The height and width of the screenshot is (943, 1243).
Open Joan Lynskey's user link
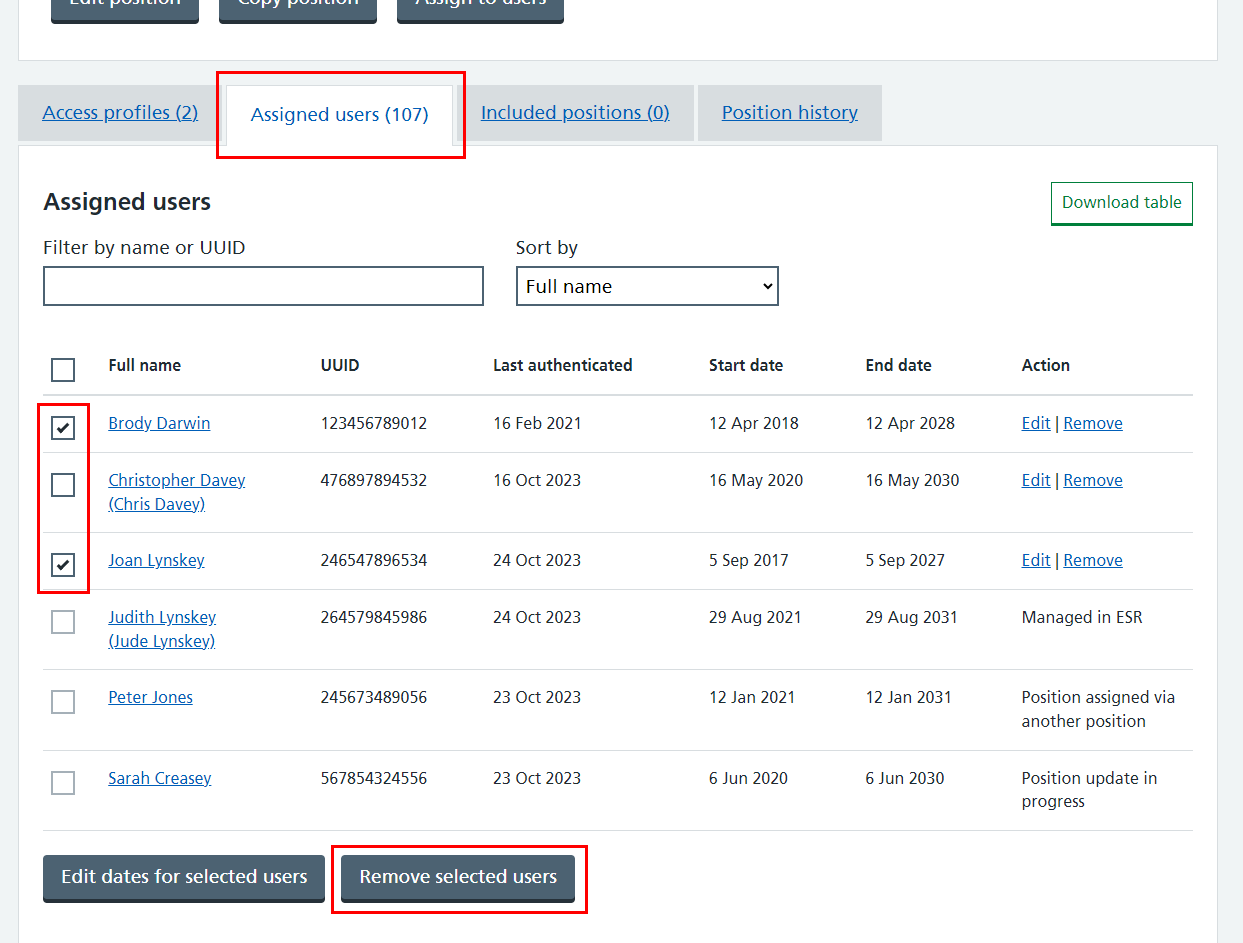point(156,560)
